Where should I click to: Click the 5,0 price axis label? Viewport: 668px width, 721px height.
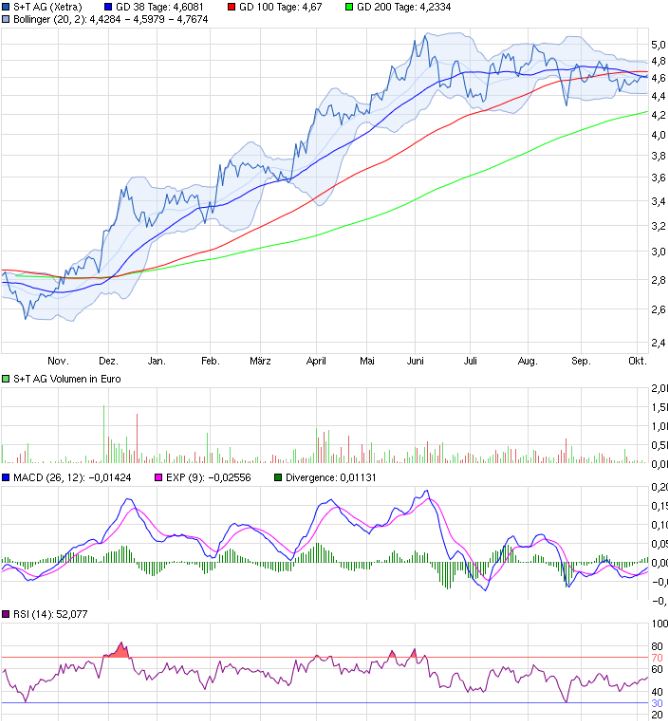657,45
